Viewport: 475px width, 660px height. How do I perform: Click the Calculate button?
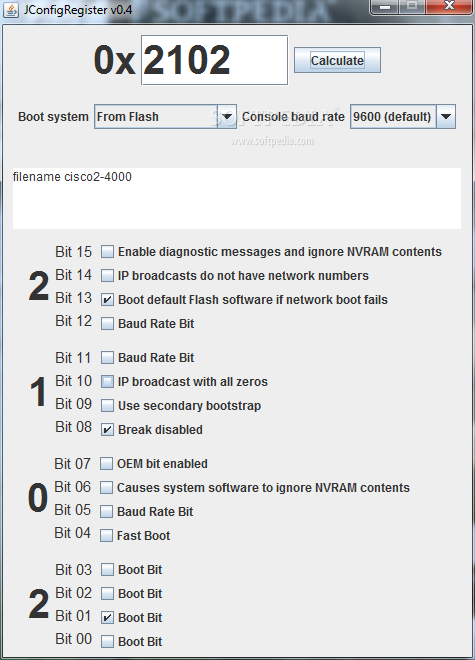tap(337, 60)
